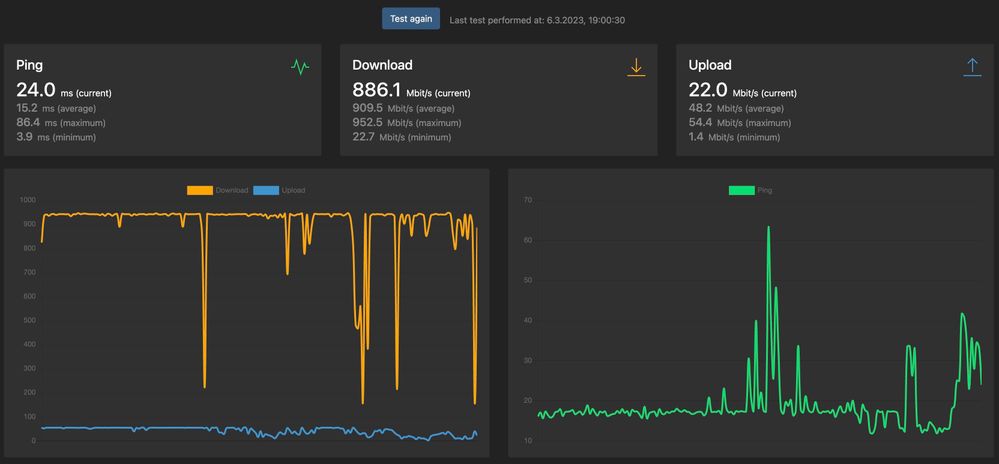Click the orange download arrow icon
The image size is (999, 464).
point(636,67)
